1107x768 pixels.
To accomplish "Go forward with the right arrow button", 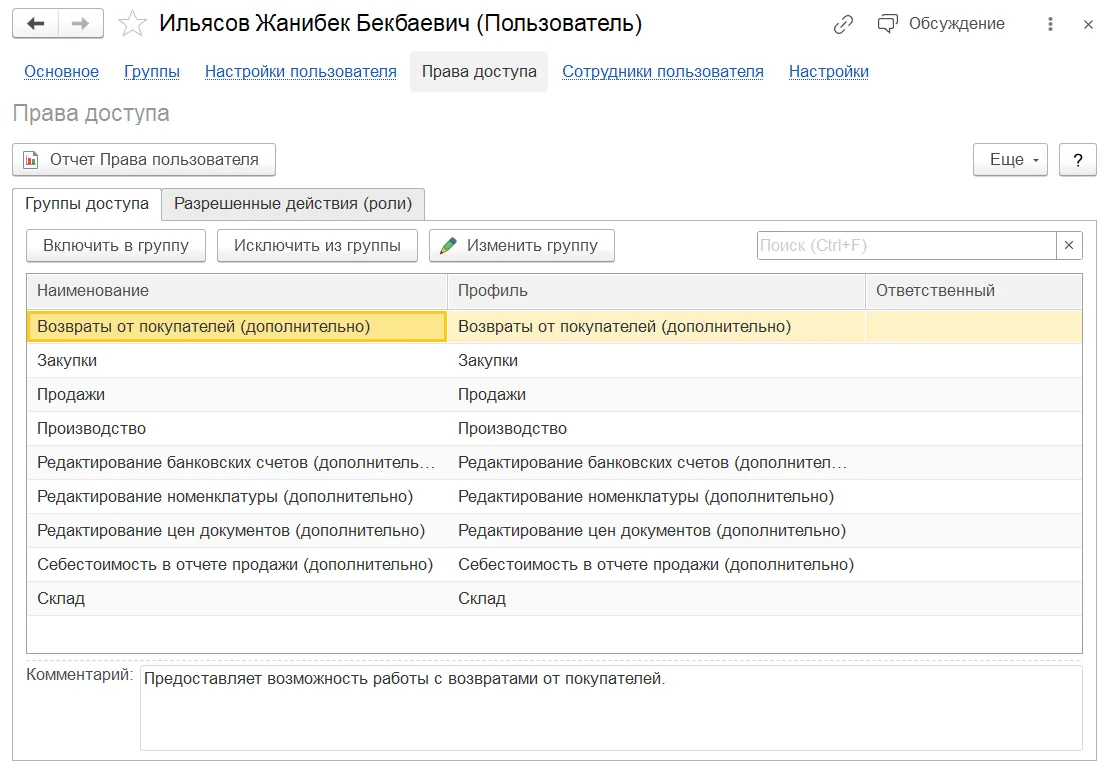I will pos(80,23).
